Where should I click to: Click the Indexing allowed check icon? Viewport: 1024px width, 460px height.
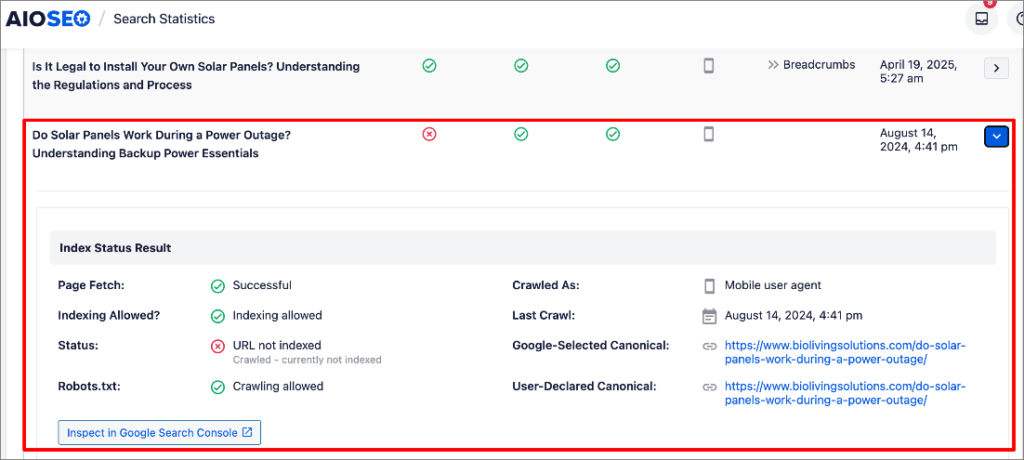217,316
